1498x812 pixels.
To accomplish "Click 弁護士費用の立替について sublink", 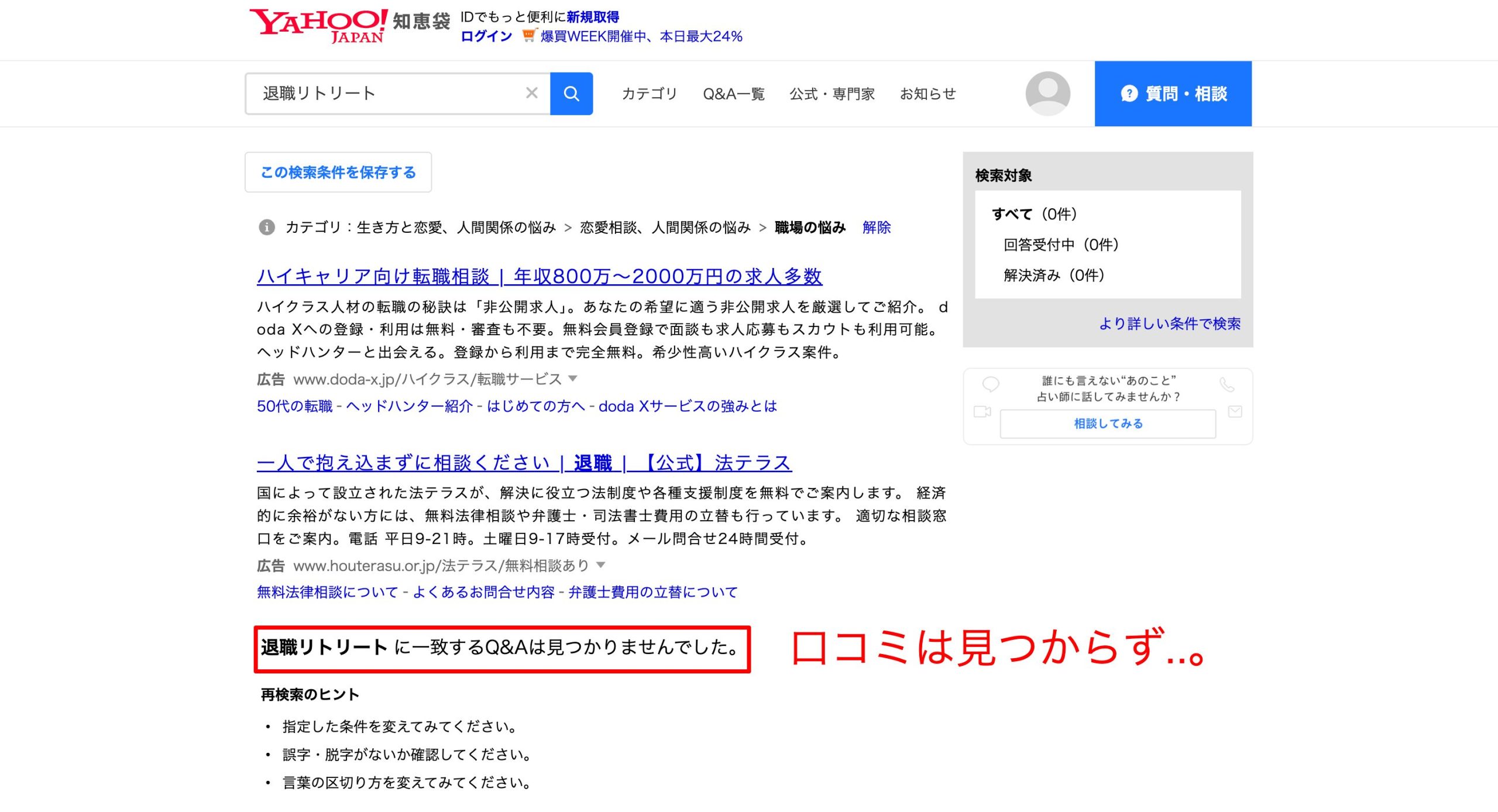I will click(653, 592).
